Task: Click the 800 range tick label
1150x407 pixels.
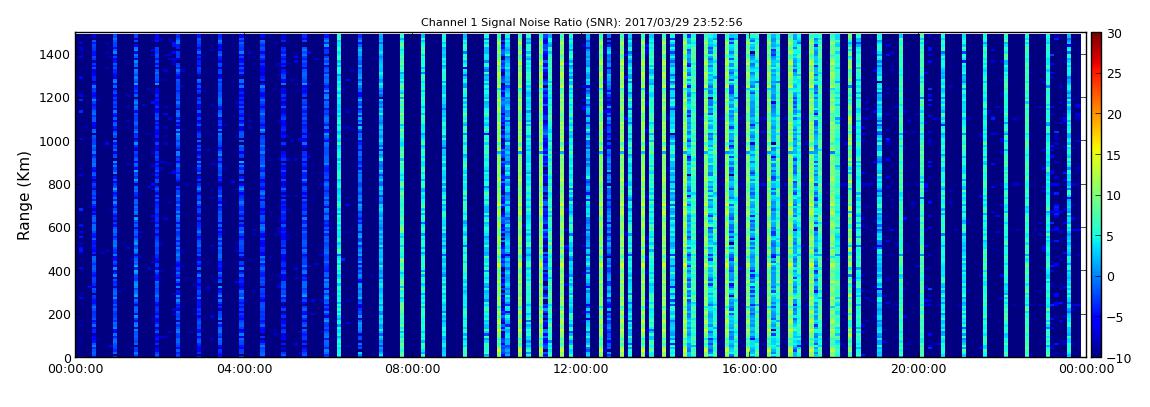Action: pyautogui.click(x=60, y=184)
